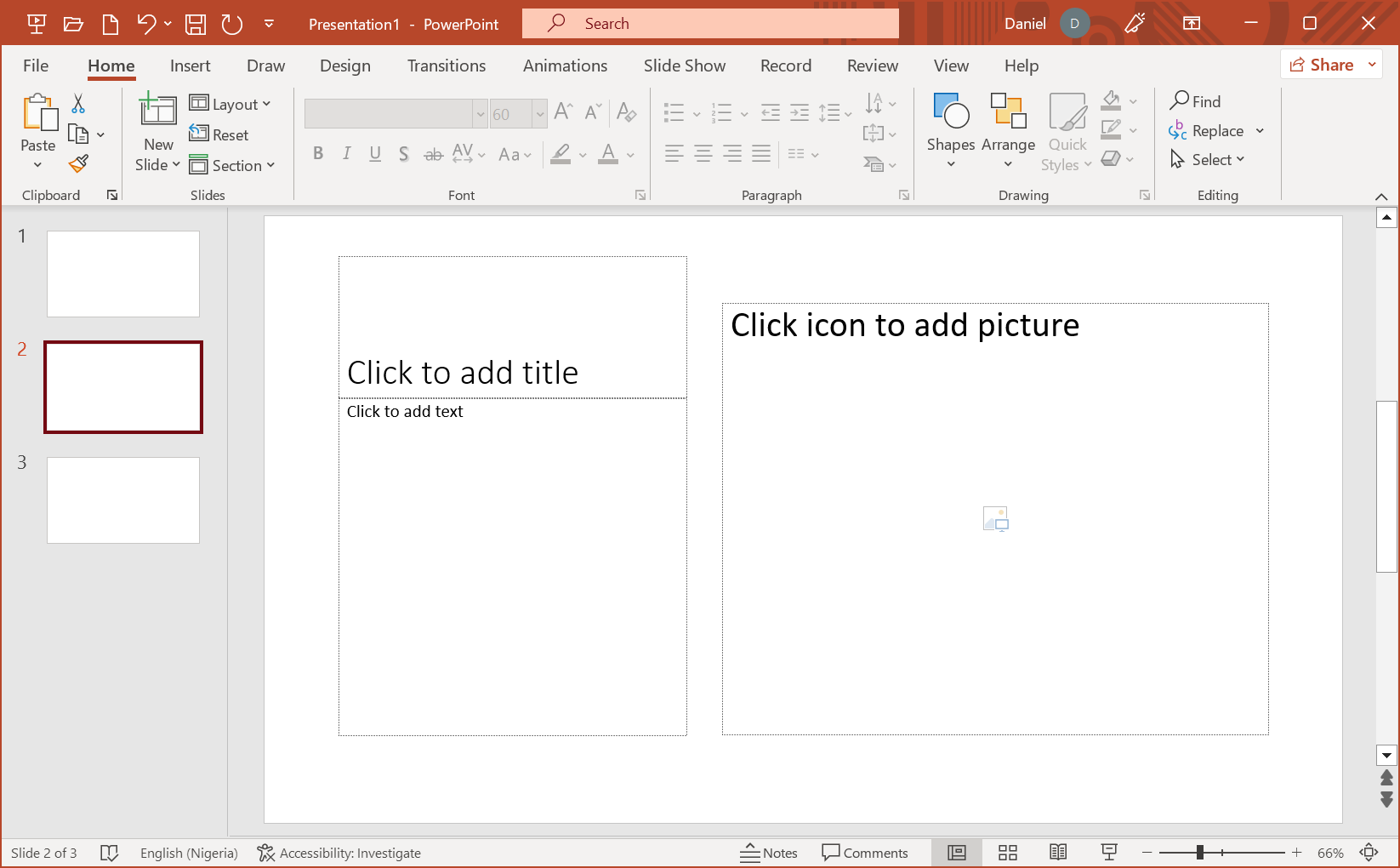This screenshot has width=1400, height=868.
Task: Select the Format Painter tool
Action: tap(78, 163)
